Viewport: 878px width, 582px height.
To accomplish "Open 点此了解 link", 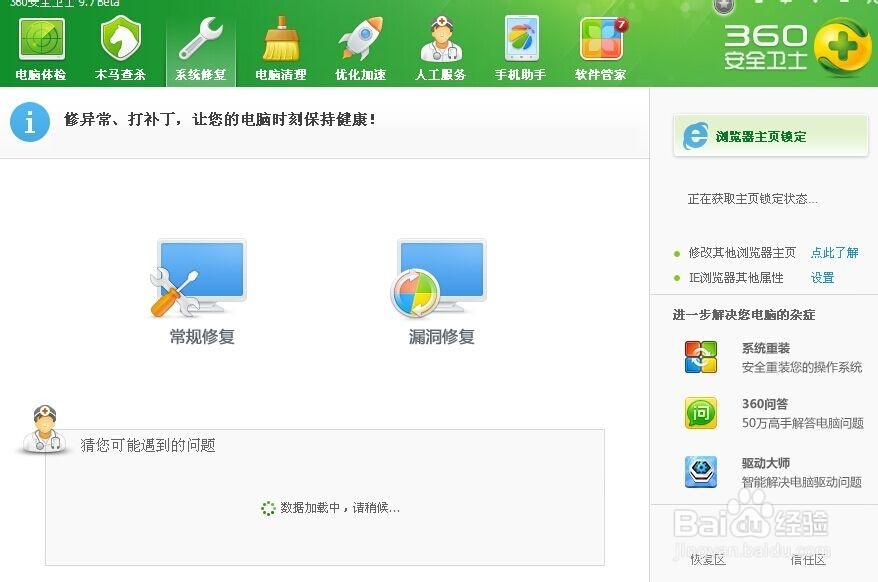I will [x=834, y=253].
